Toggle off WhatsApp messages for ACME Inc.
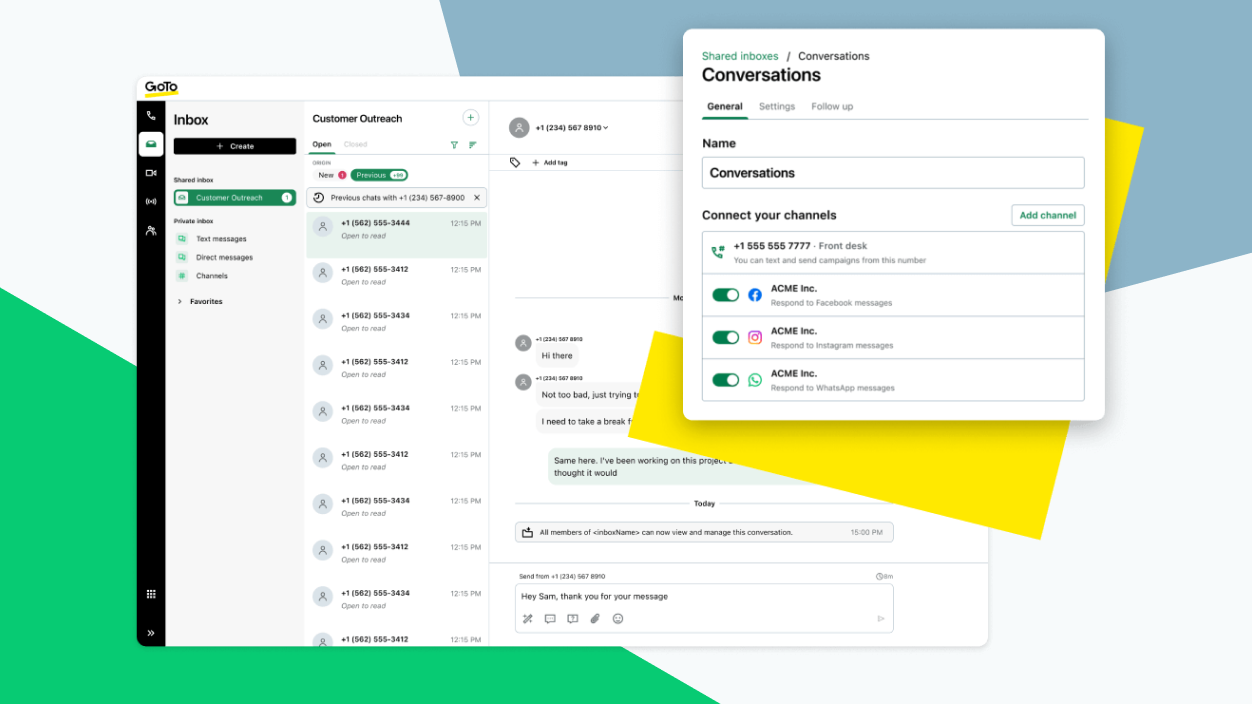This screenshot has height=704, width=1252. (x=725, y=380)
